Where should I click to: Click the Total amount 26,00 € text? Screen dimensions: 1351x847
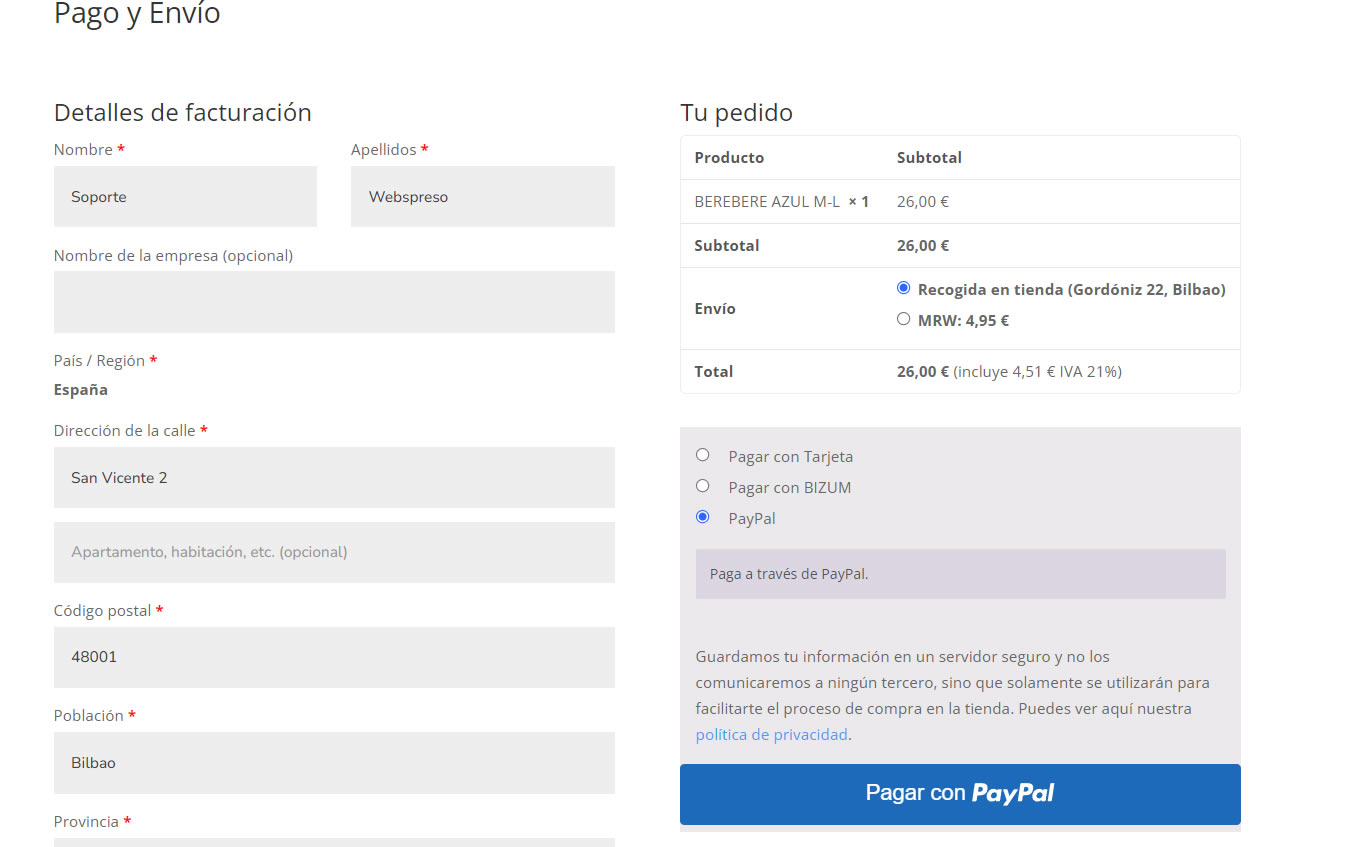pos(923,371)
